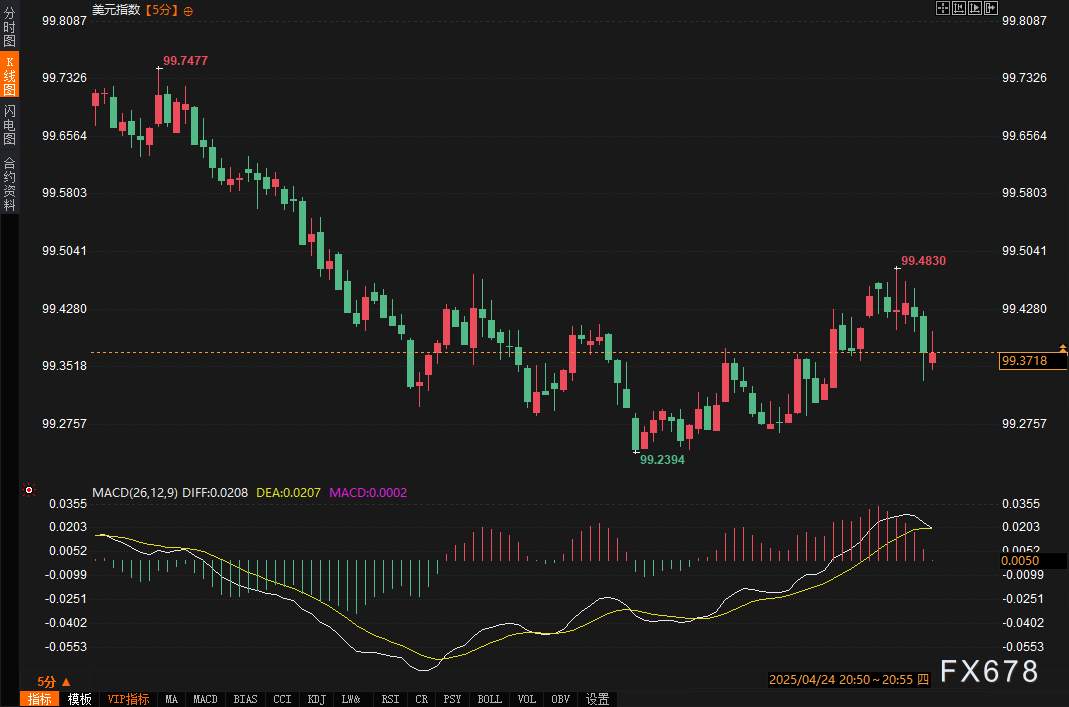The image size is (1069, 707).
Task: Open the VIP指标 tab
Action: [128, 699]
